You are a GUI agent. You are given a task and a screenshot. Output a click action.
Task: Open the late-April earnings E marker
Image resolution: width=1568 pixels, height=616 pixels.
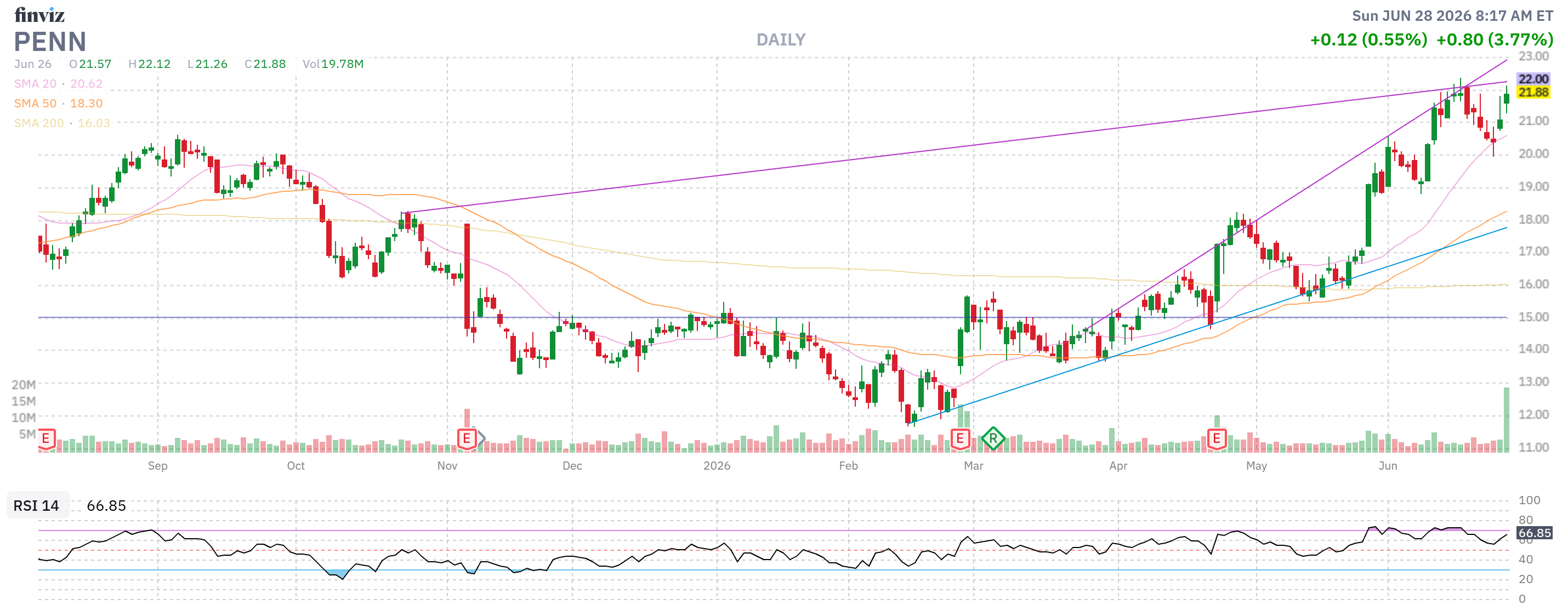tap(1216, 438)
